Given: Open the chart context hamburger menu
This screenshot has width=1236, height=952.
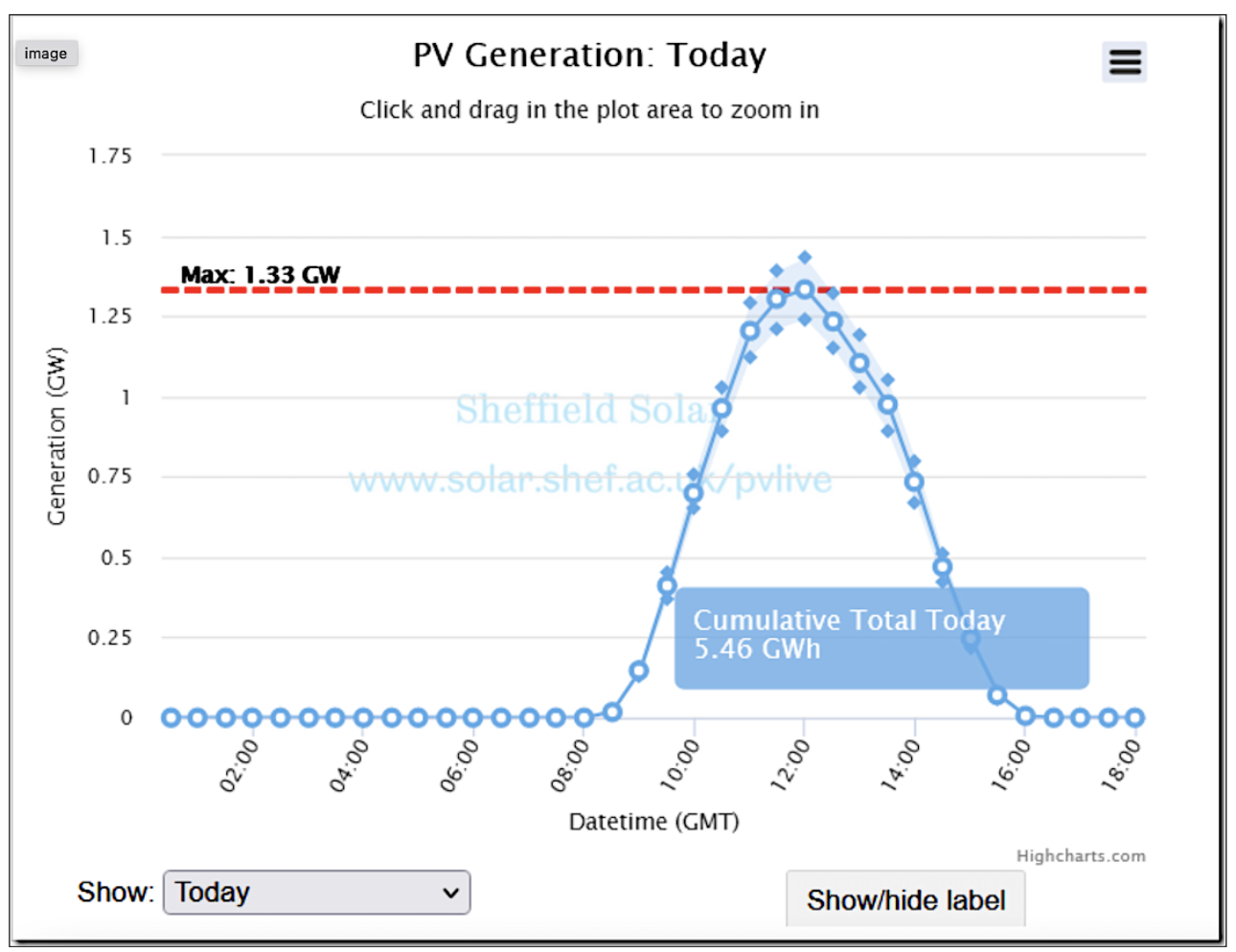Looking at the screenshot, I should coord(1124,62).
